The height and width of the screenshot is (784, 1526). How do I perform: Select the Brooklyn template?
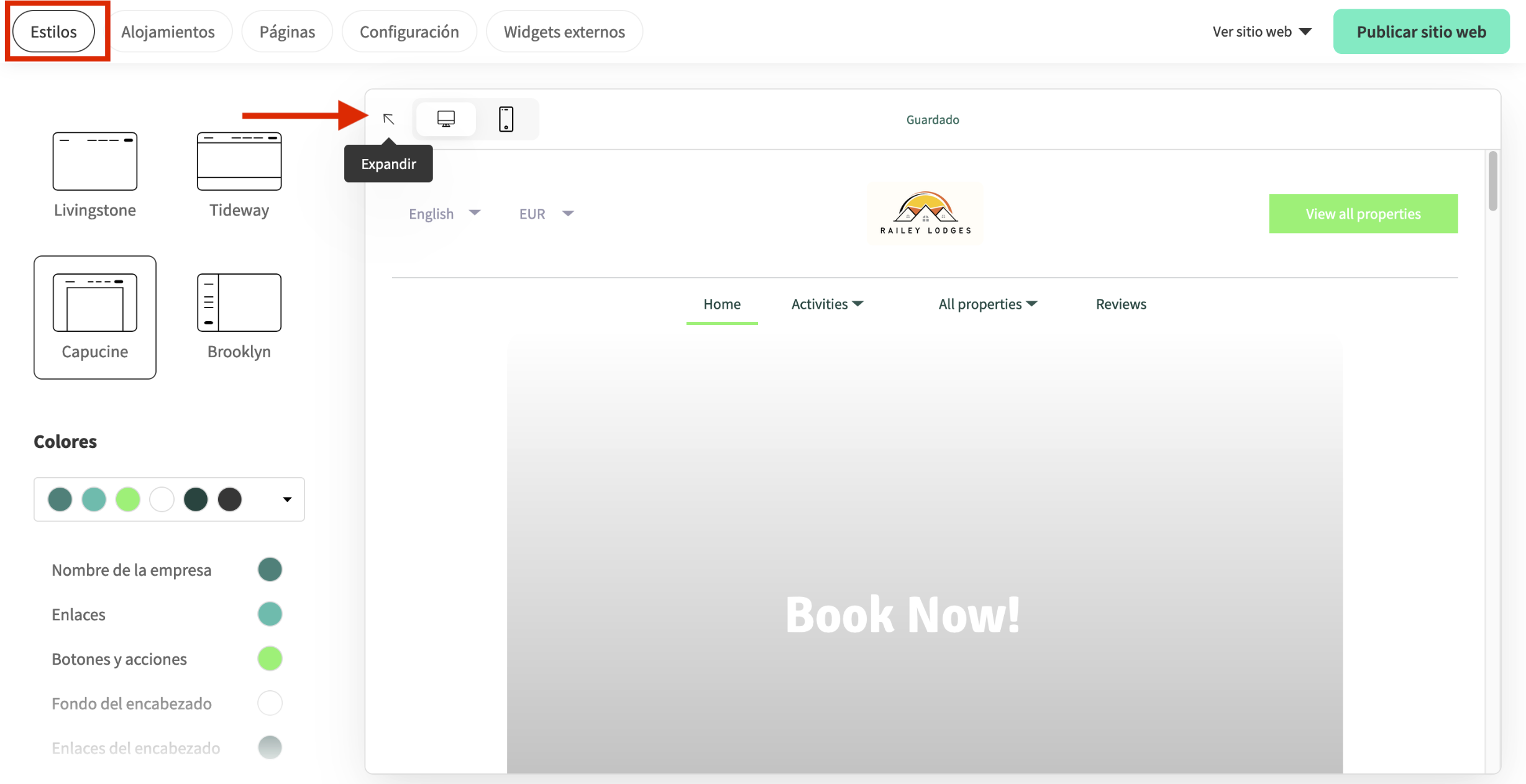click(239, 303)
